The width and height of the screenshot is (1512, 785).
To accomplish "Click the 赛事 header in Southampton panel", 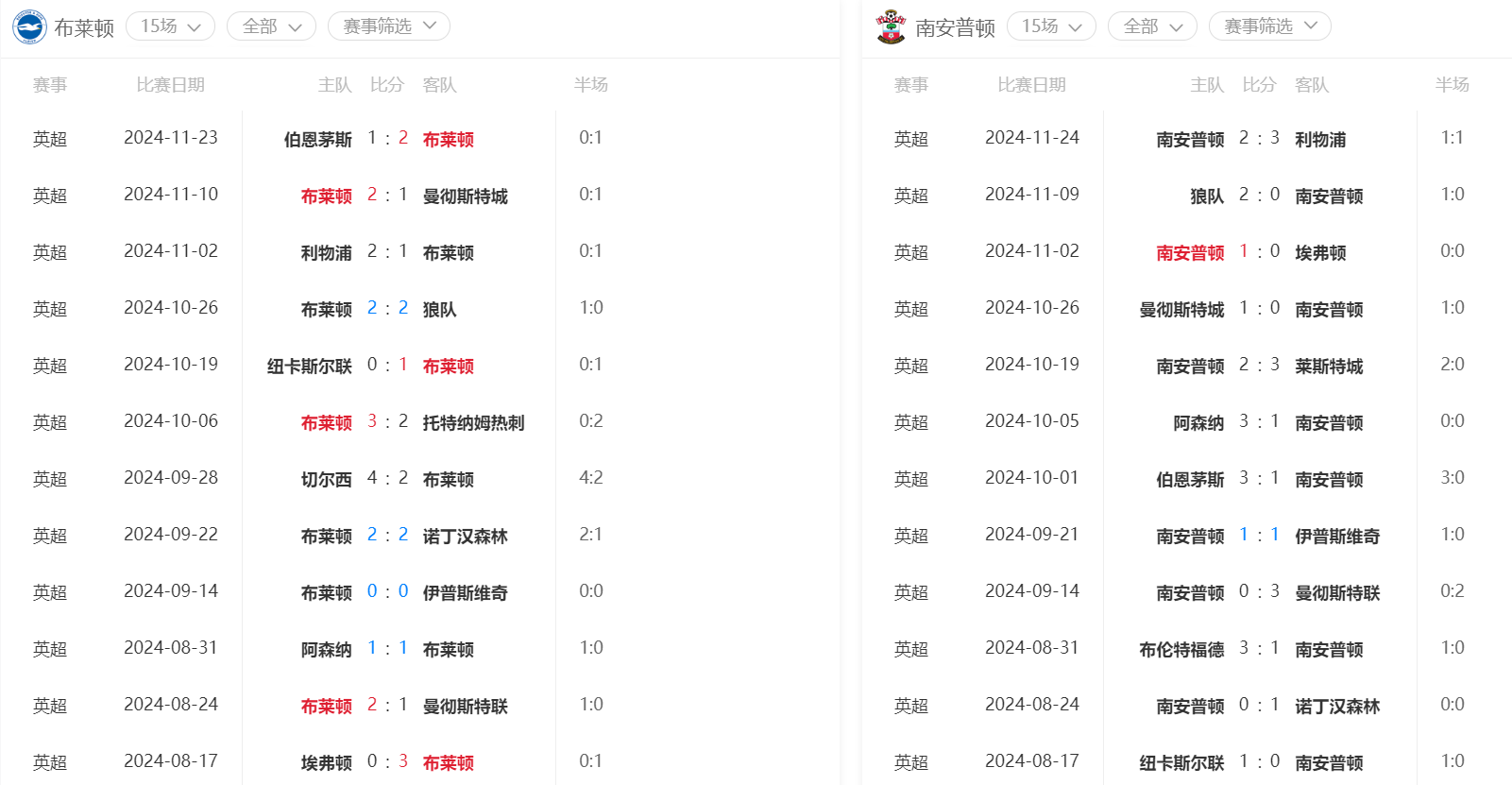I will click(911, 85).
